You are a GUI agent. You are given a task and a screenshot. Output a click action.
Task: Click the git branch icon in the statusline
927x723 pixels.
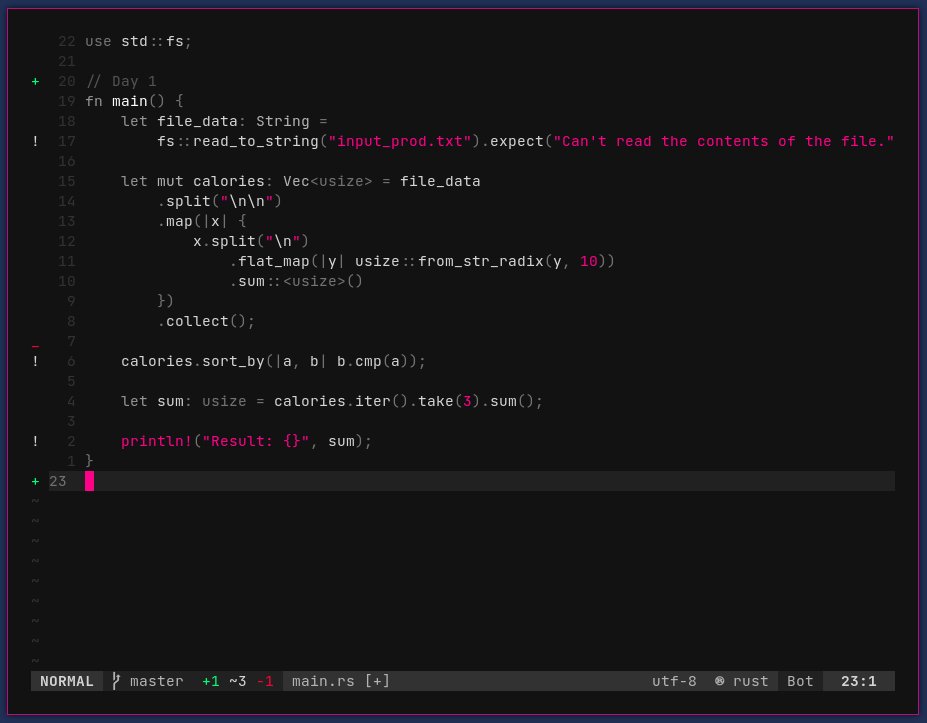tap(115, 681)
